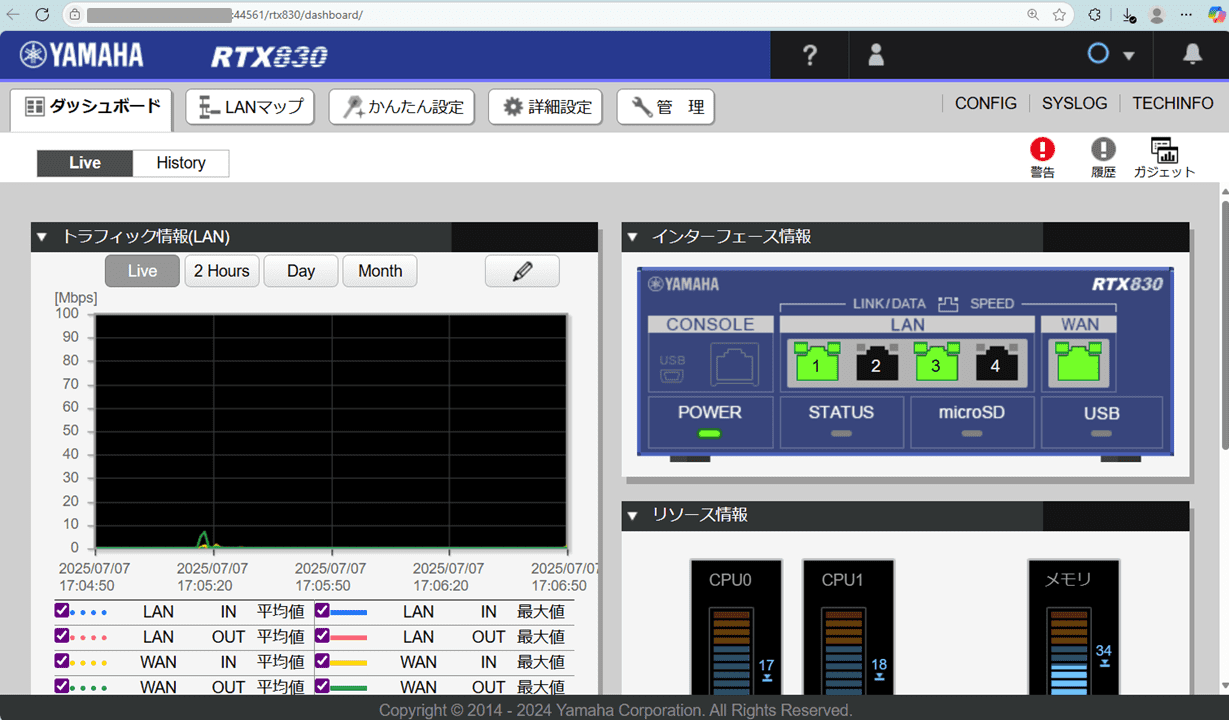The image size is (1229, 720).
Task: Set the traffic graph to 2 Hours
Action: [222, 271]
